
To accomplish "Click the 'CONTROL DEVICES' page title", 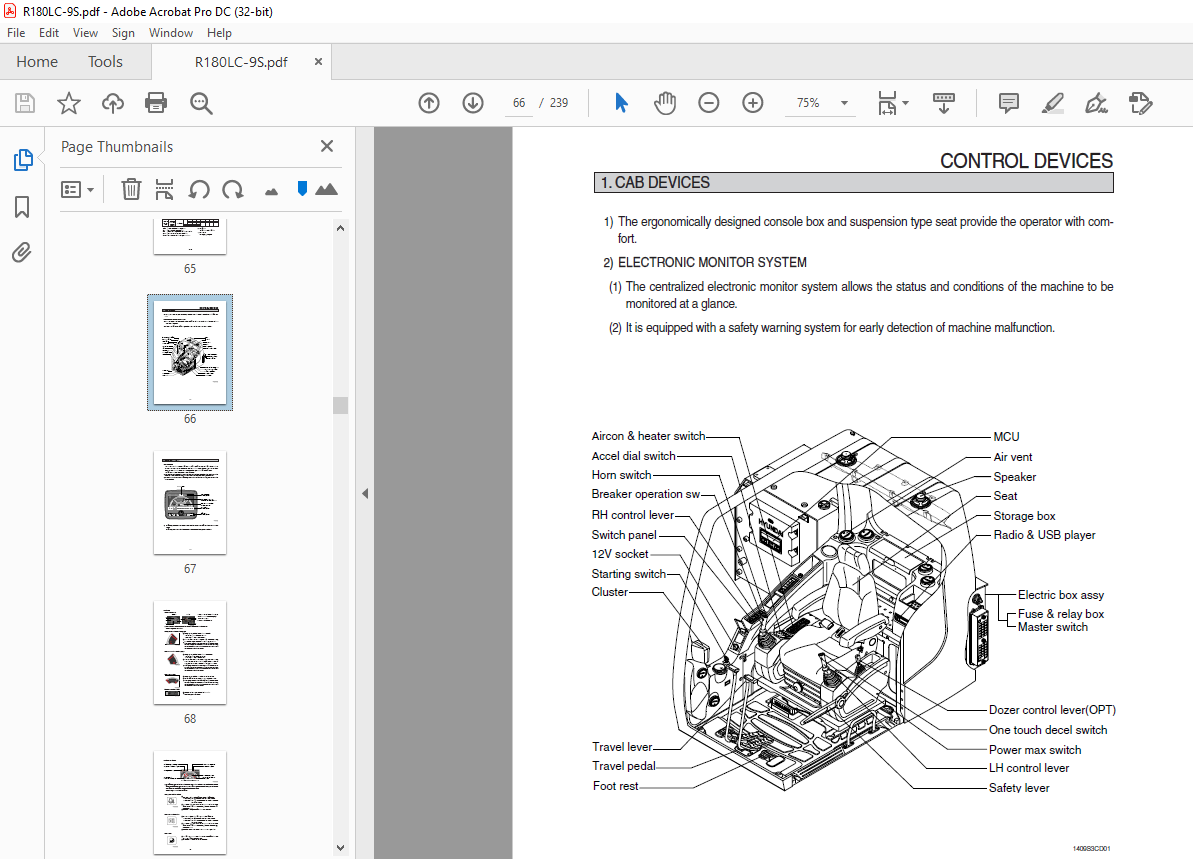I will [x=1026, y=161].
